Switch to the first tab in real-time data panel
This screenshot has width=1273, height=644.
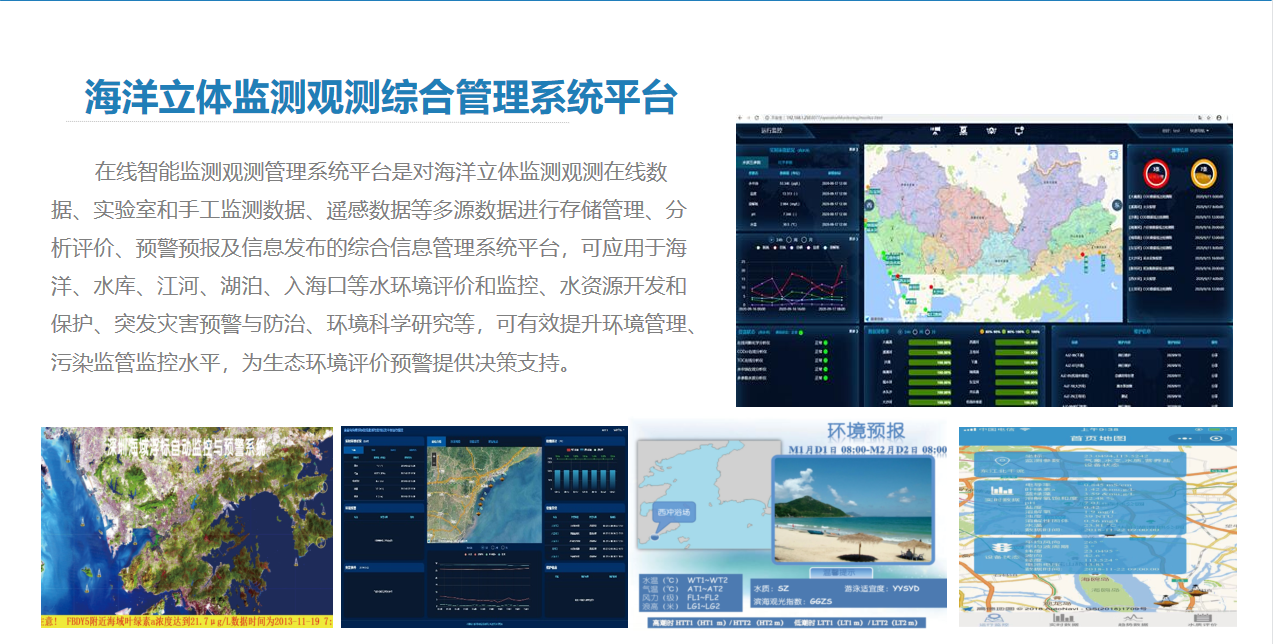pyautogui.click(x=754, y=162)
